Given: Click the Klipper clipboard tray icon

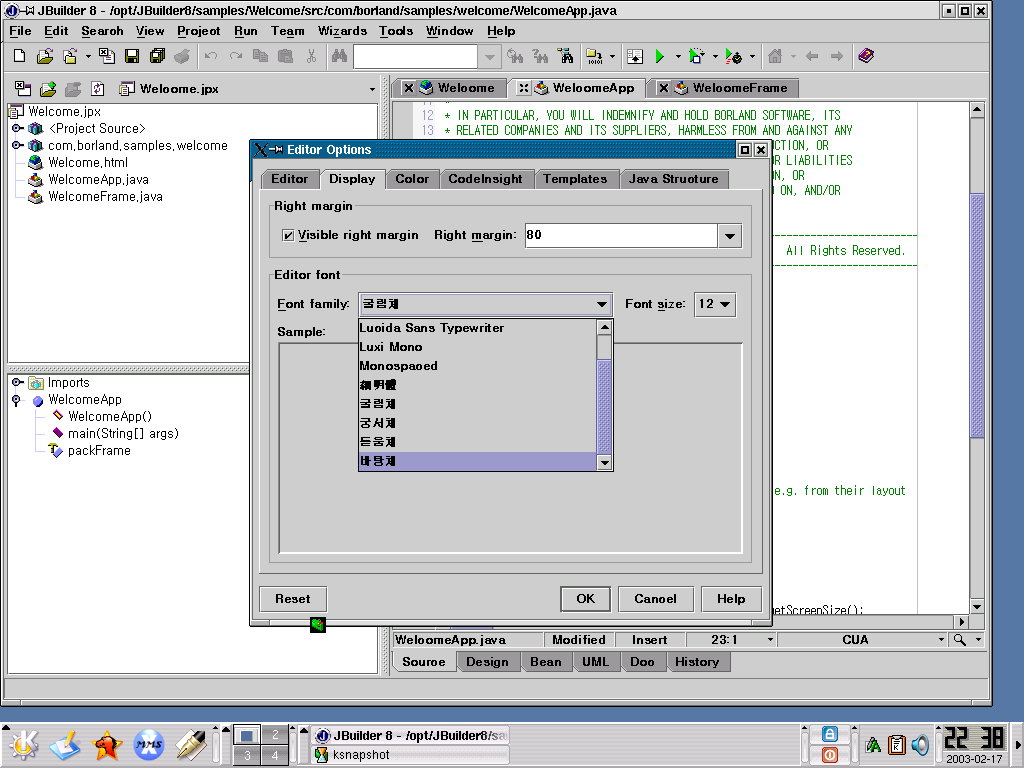Looking at the screenshot, I should tap(897, 744).
